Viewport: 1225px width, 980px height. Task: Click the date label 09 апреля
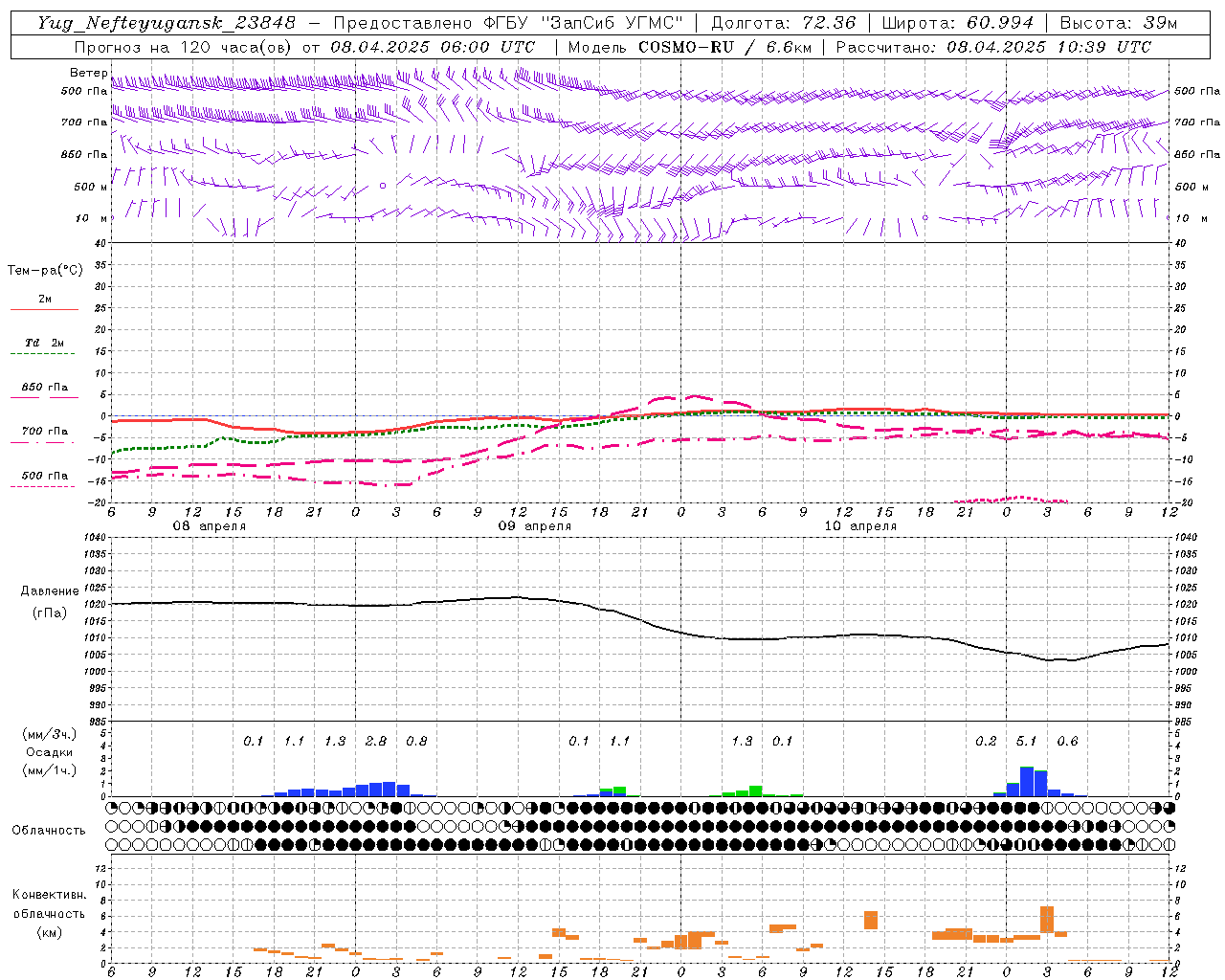(x=534, y=526)
